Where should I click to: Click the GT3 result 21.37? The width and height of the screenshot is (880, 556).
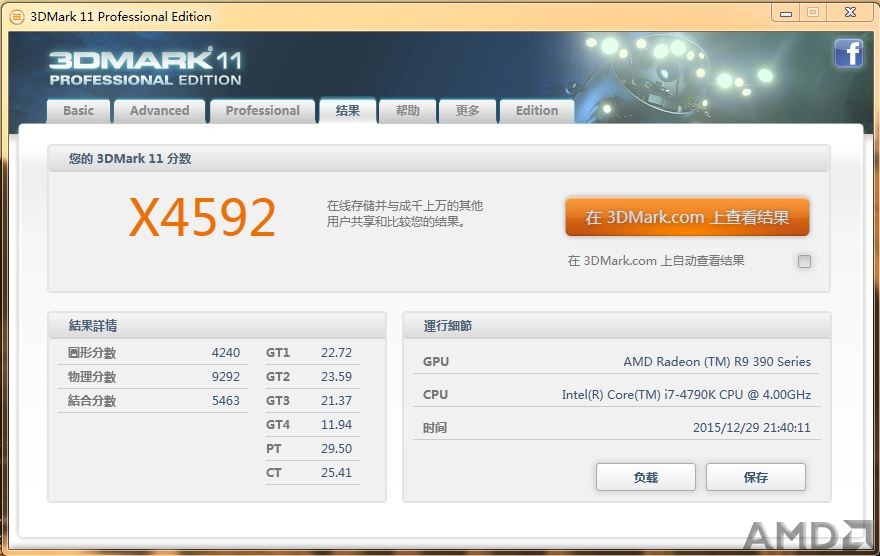point(336,401)
